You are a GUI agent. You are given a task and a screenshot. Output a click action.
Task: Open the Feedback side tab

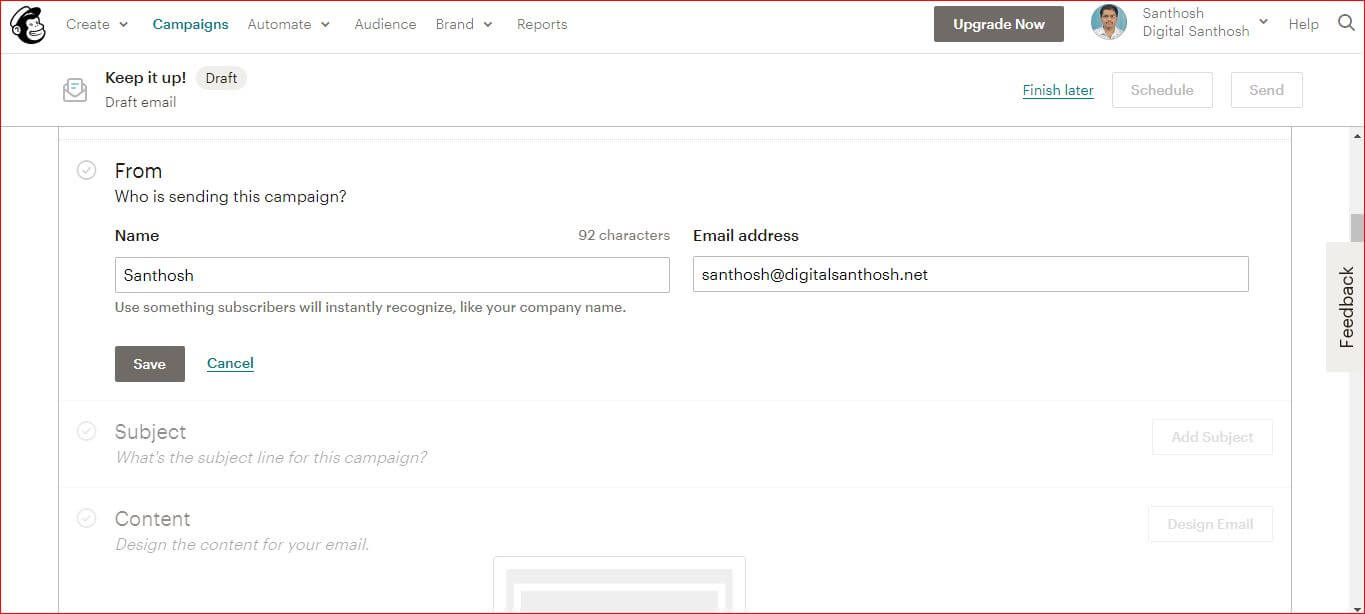[1346, 307]
